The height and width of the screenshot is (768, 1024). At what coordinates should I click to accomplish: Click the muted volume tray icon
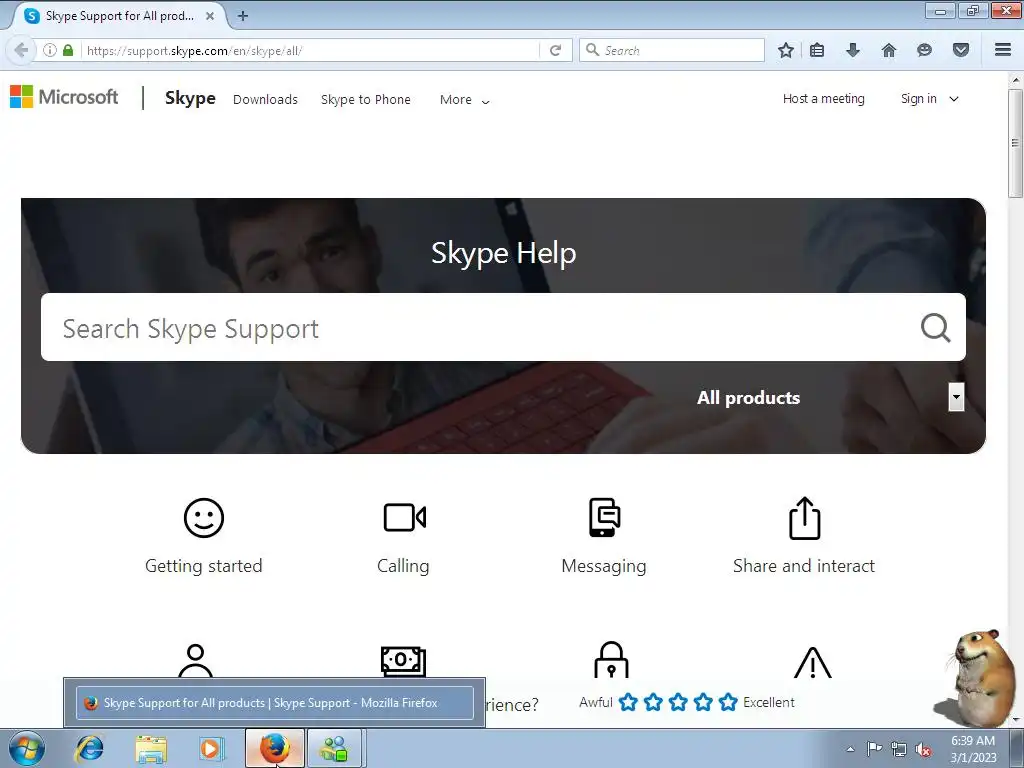(923, 749)
